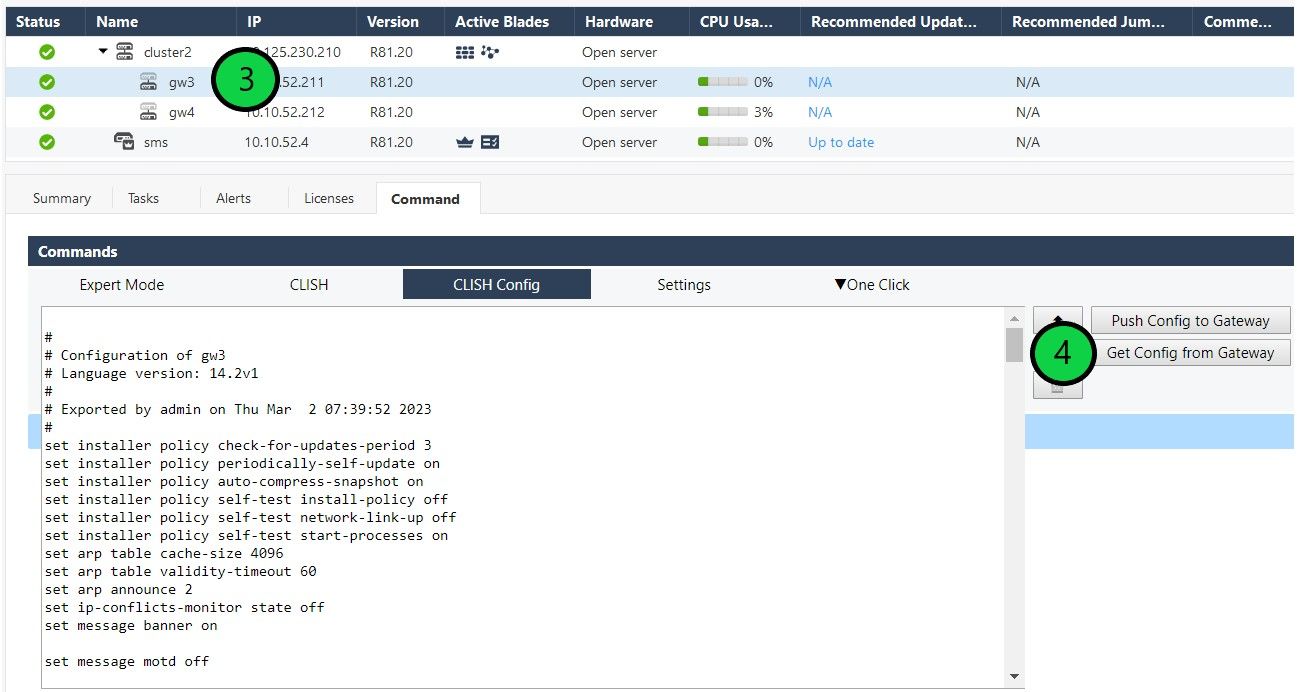Click the line 'set message banner on'
The image size is (1297, 692).
coord(131,625)
